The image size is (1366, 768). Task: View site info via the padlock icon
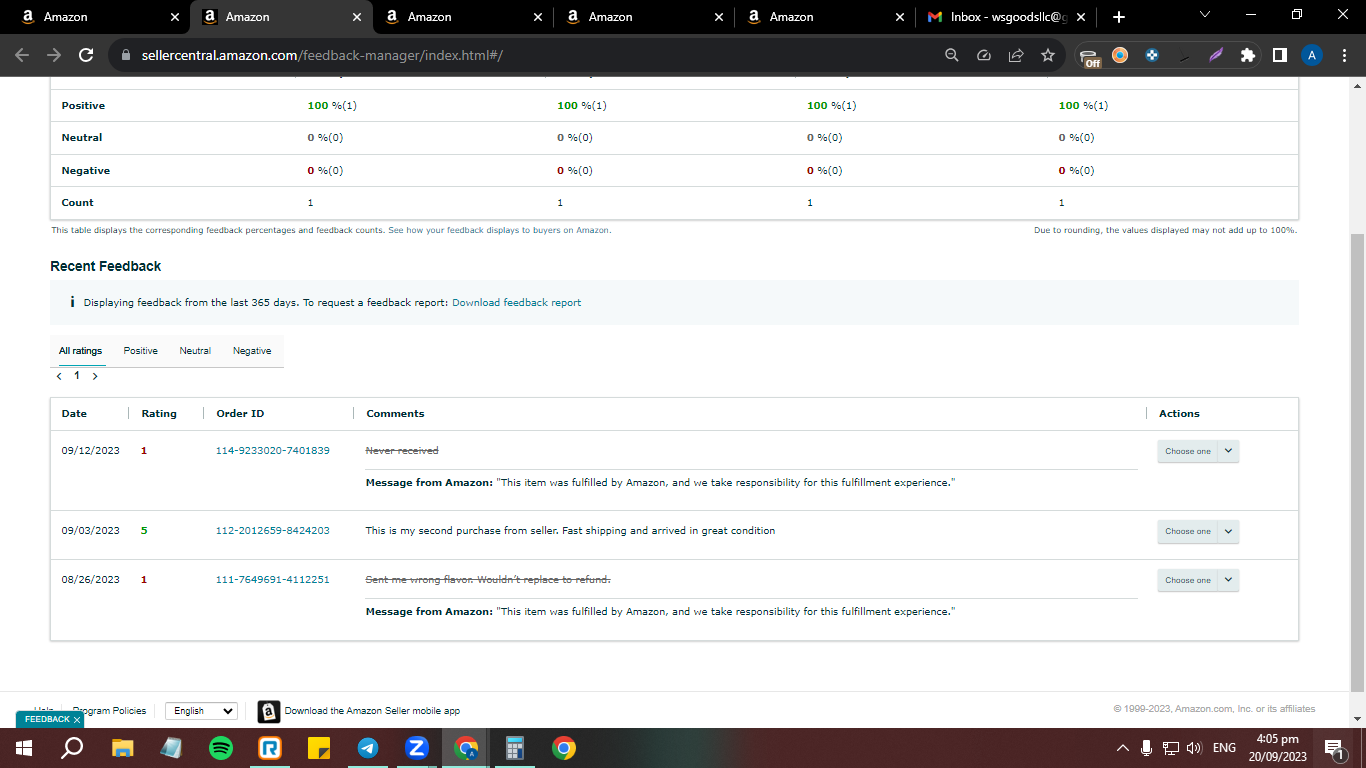(x=126, y=55)
